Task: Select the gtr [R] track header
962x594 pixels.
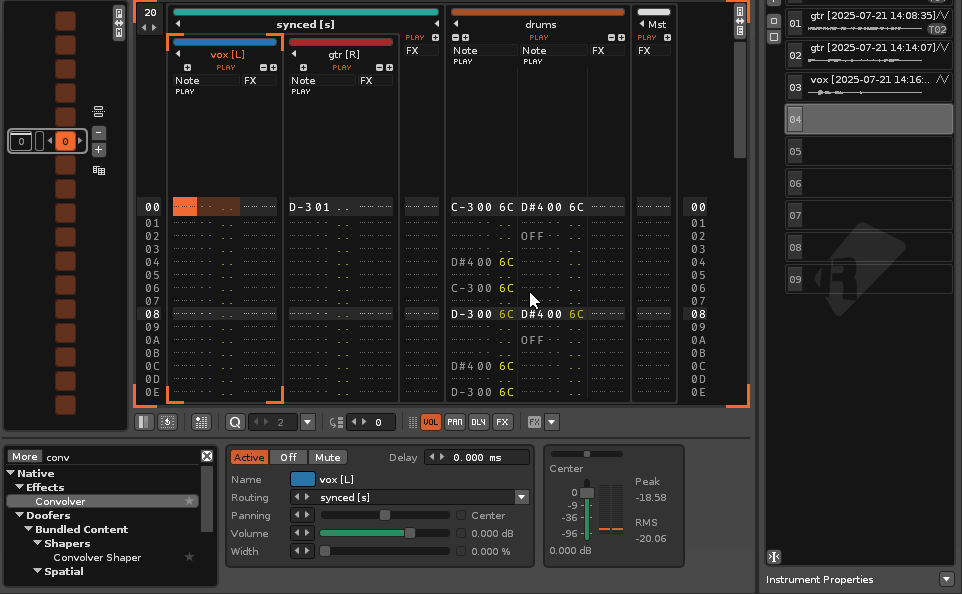Action: pos(344,55)
